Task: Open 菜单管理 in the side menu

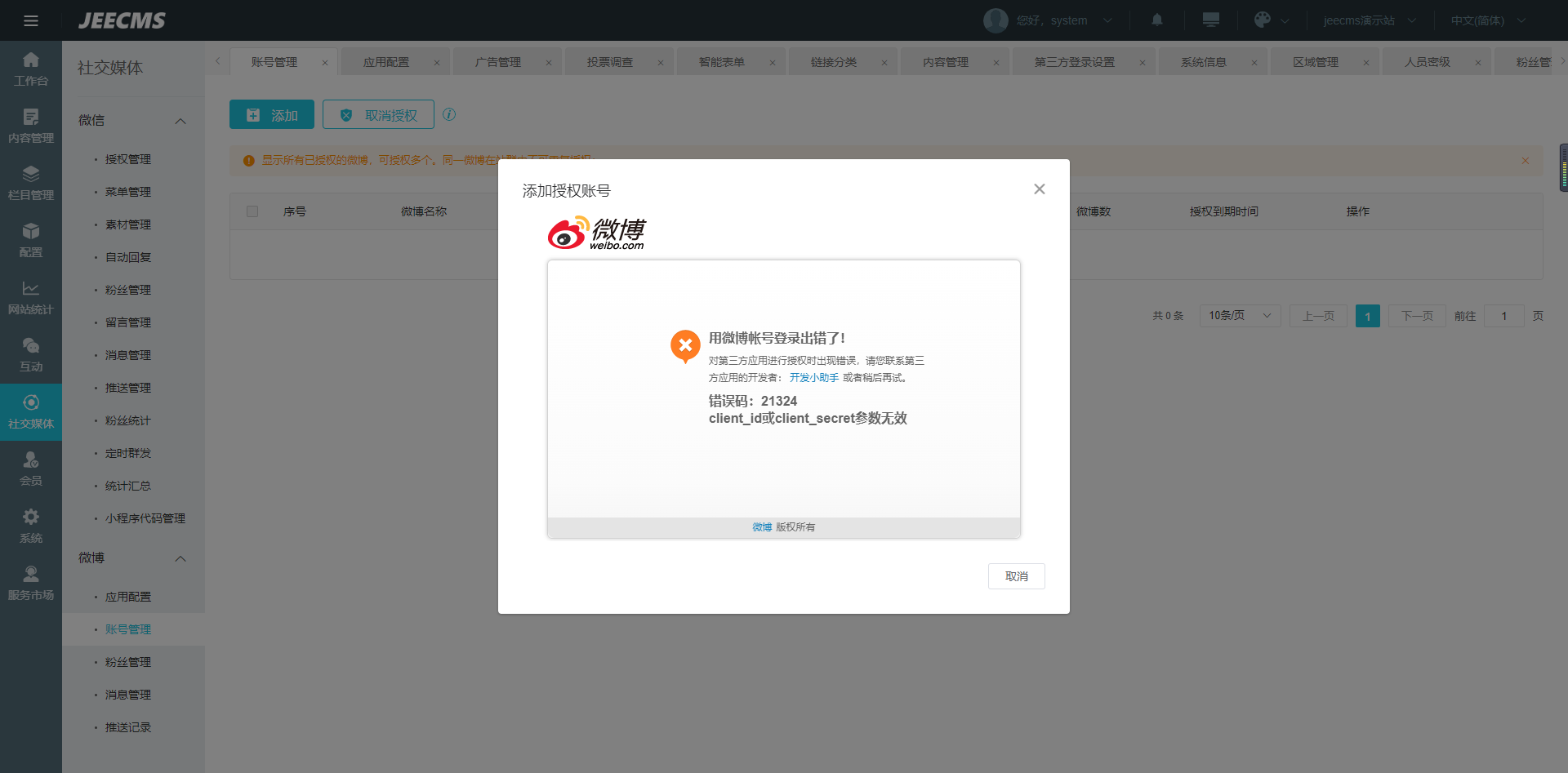Action: coord(128,192)
